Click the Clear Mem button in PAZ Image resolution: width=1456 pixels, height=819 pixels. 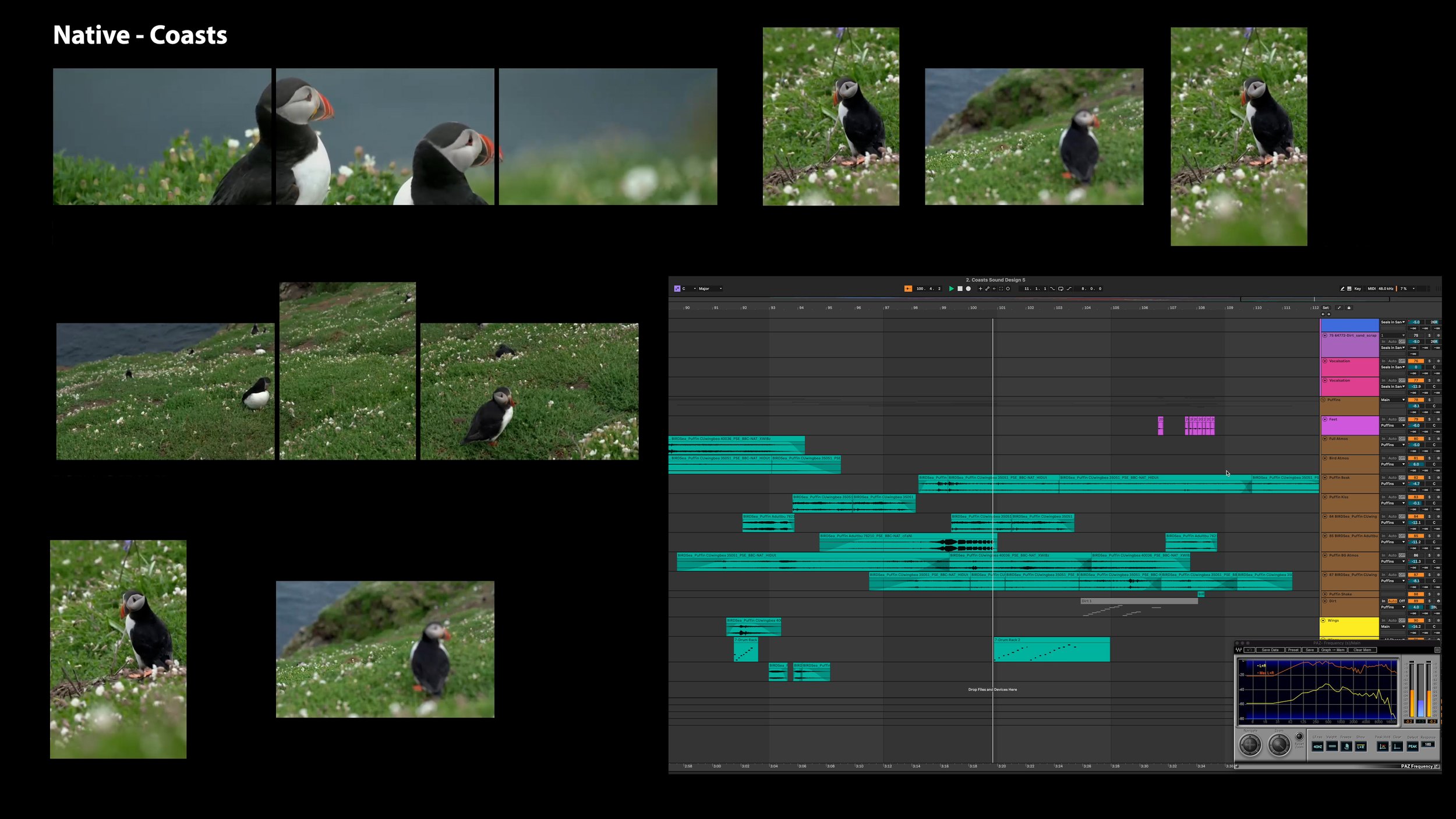coord(1362,649)
